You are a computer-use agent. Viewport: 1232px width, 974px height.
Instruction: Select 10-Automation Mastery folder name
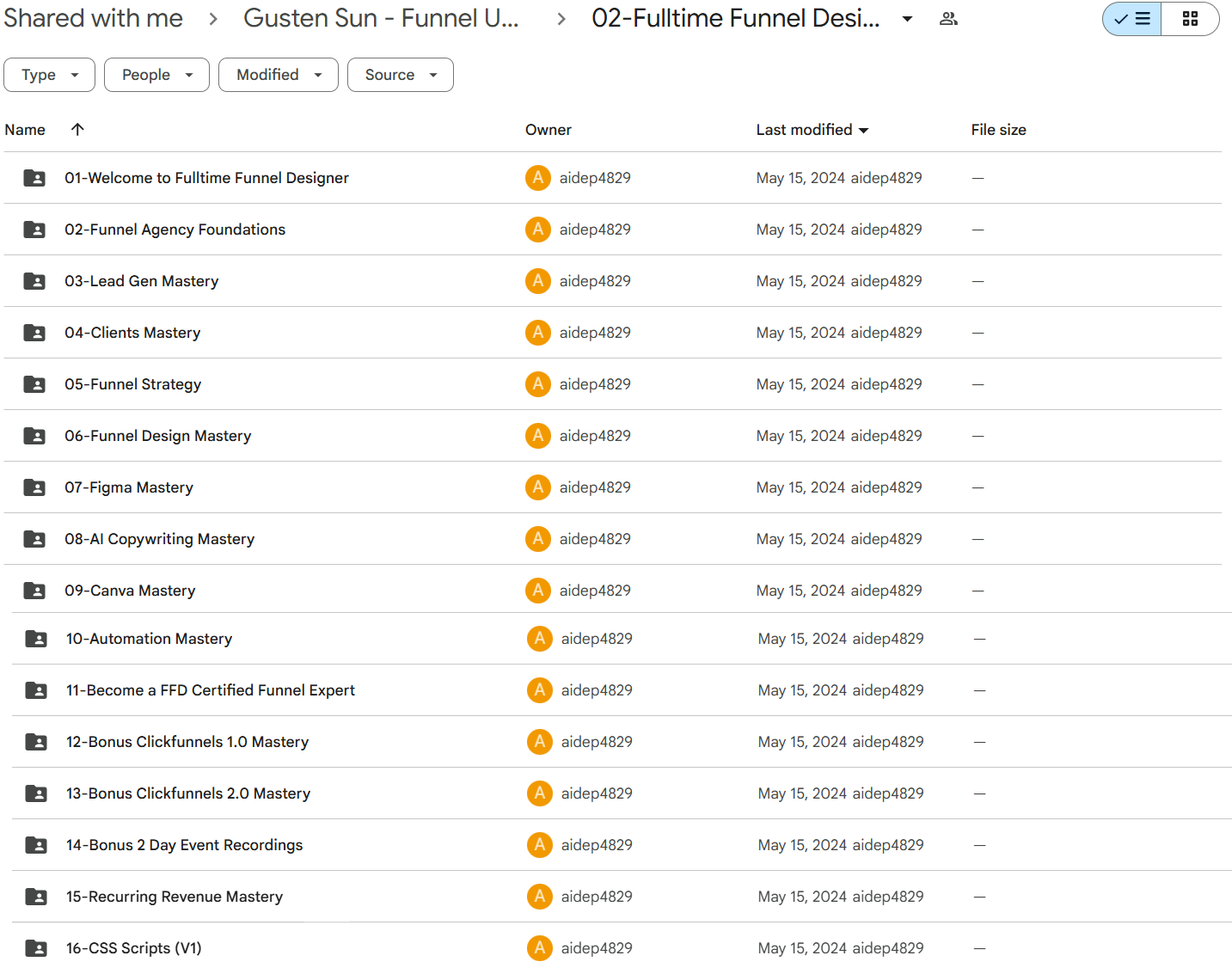(x=149, y=639)
